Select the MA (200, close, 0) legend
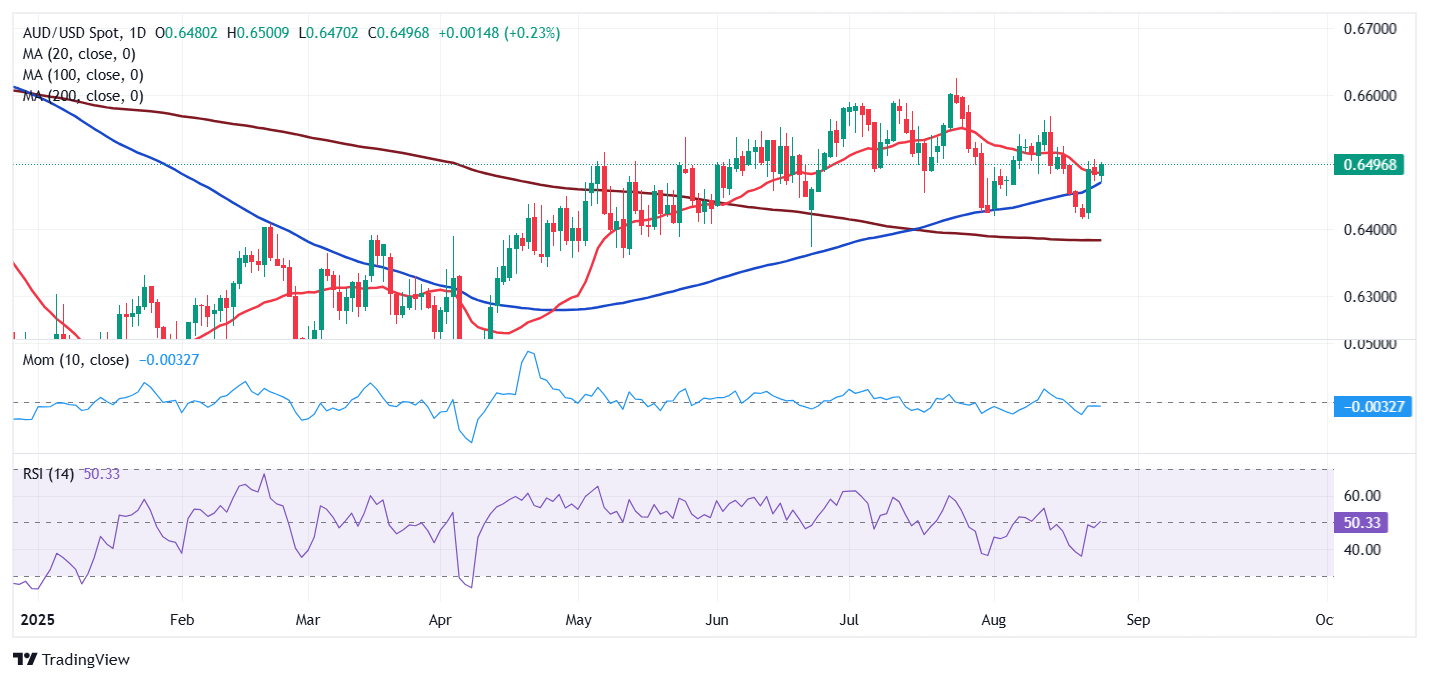Screen dimensions: 1429x681 [x=82, y=96]
